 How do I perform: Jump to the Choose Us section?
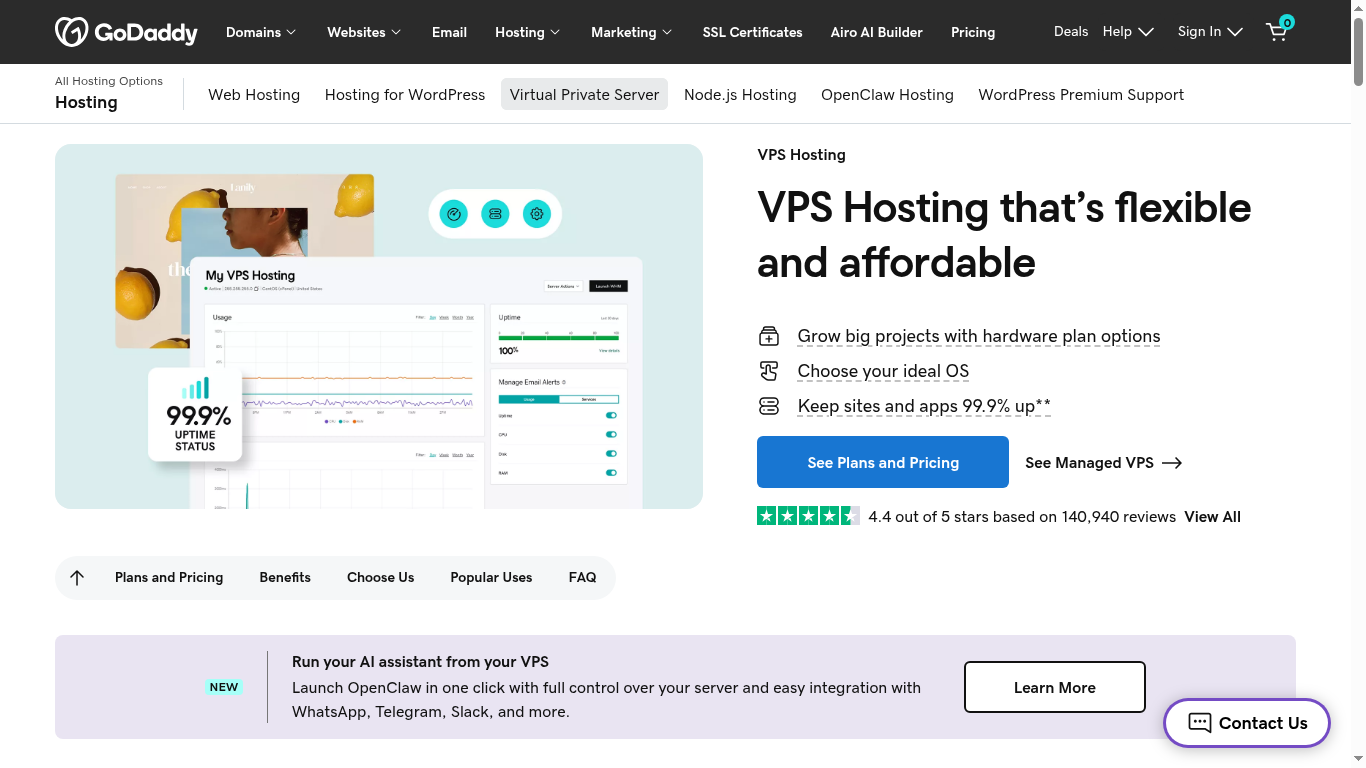[380, 577]
